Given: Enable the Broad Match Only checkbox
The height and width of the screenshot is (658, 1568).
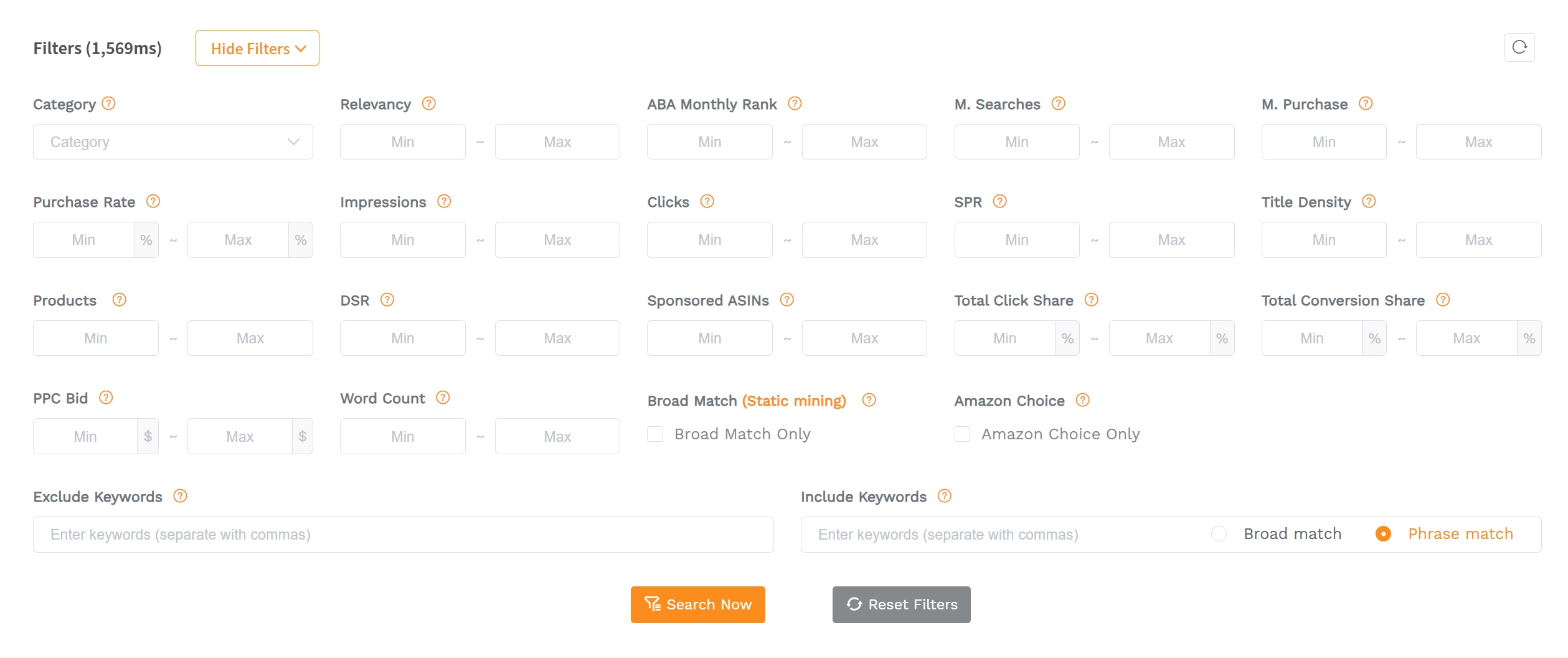Looking at the screenshot, I should (654, 434).
